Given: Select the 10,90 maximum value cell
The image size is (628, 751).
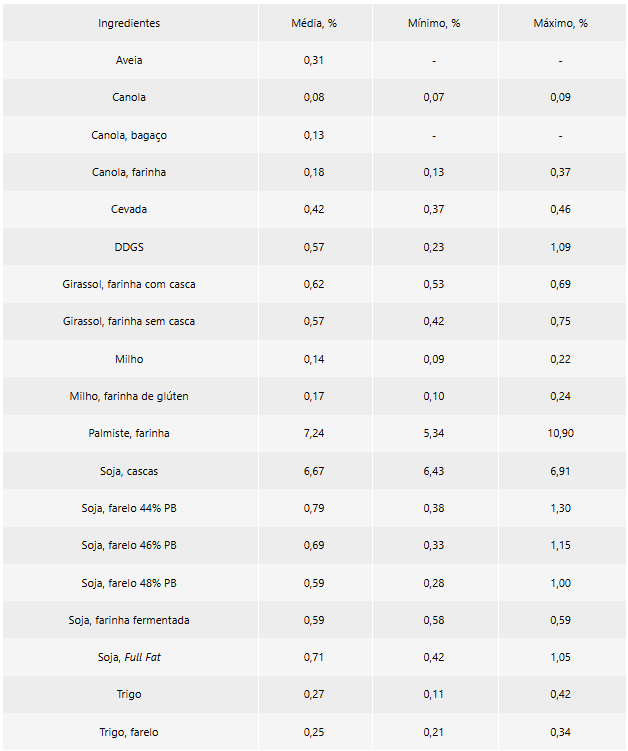Looking at the screenshot, I should (x=560, y=433).
